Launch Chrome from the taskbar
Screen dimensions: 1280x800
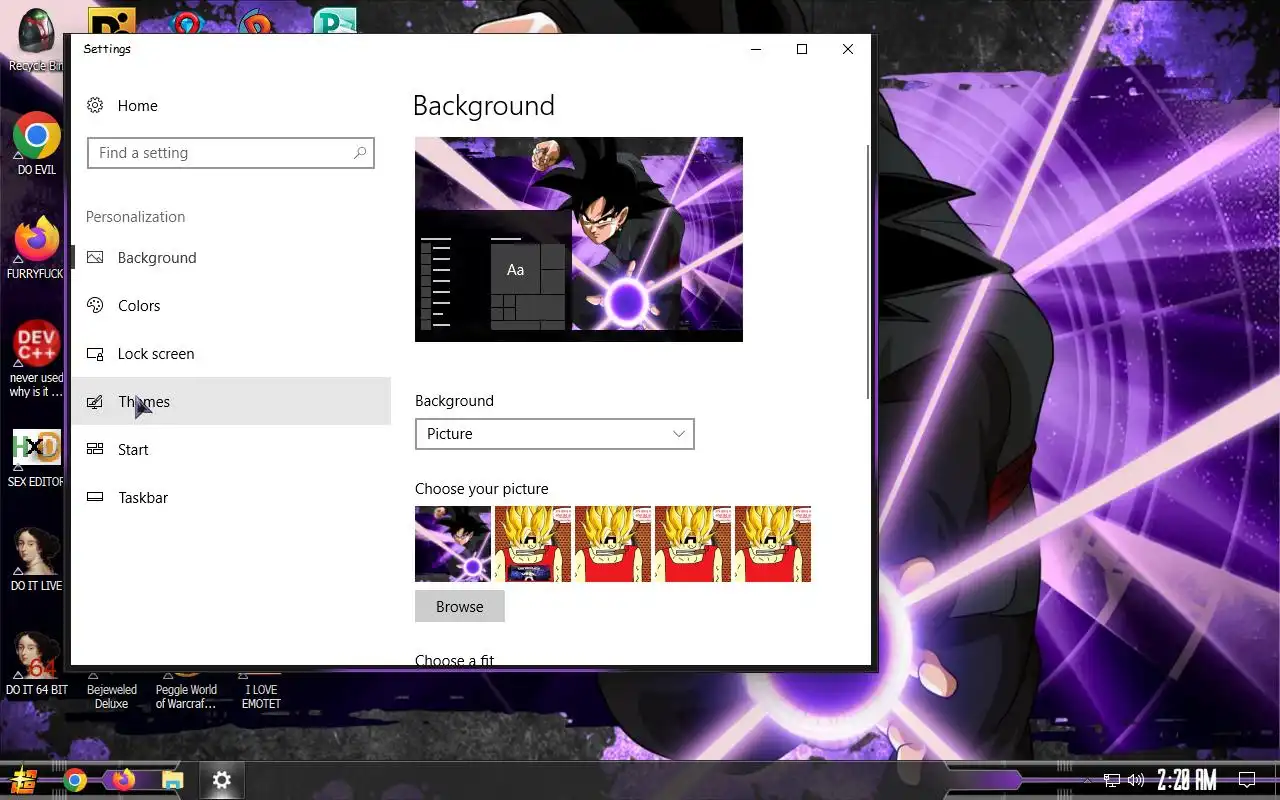pyautogui.click(x=75, y=780)
